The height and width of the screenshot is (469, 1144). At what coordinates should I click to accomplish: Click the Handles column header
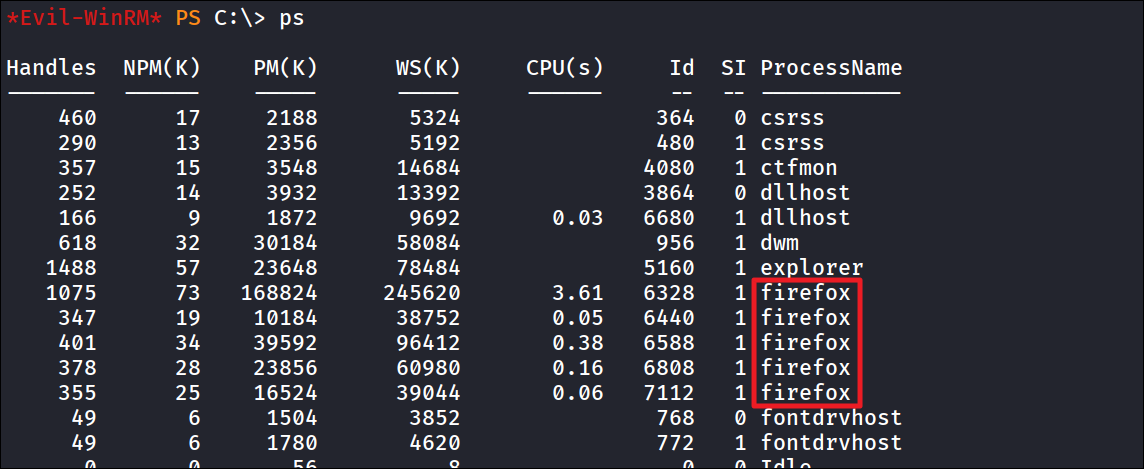(51, 68)
